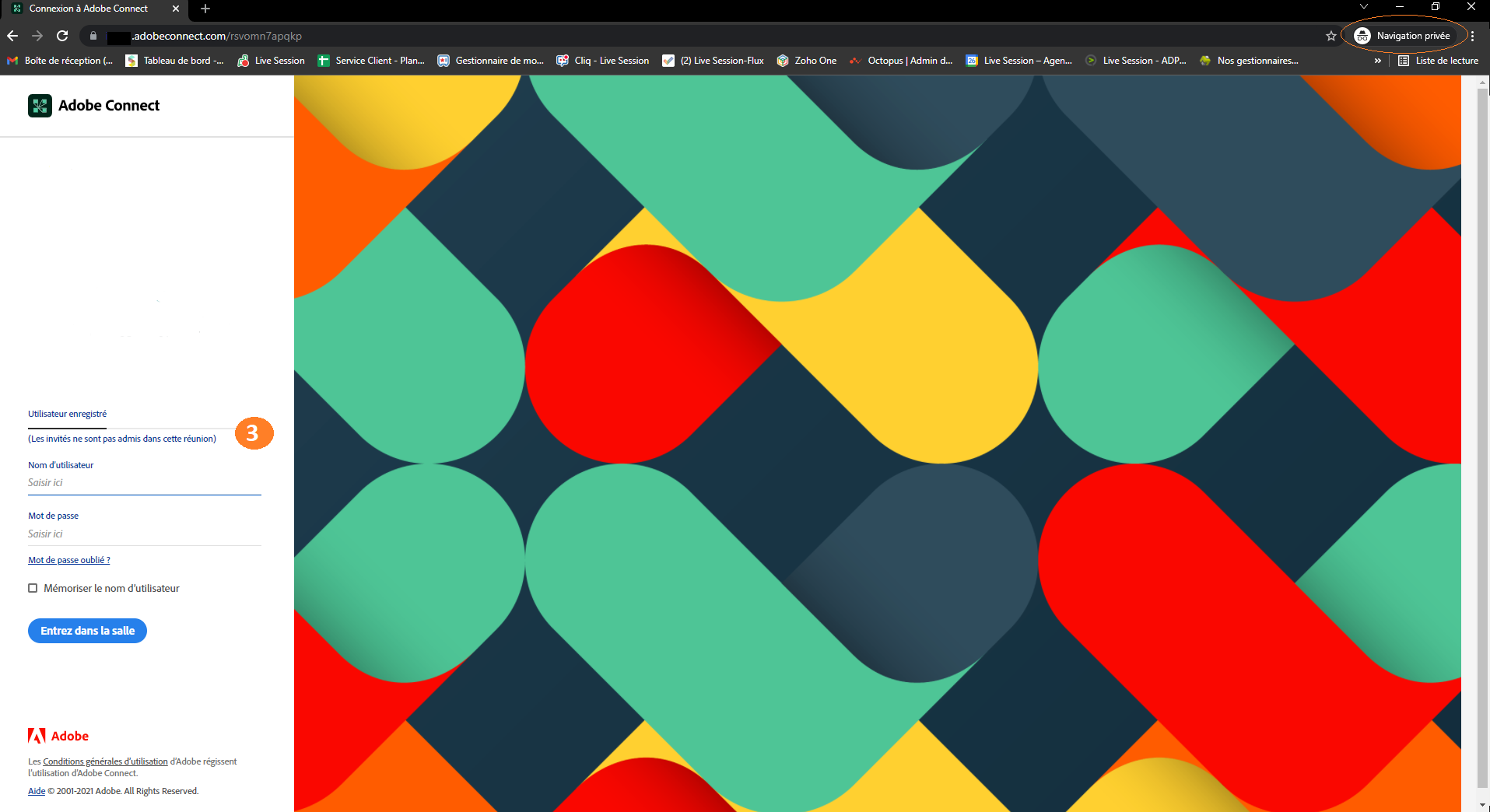Viewport: 1490px width, 812px height.
Task: Click scrollbar down arrow
Action: (1482, 805)
